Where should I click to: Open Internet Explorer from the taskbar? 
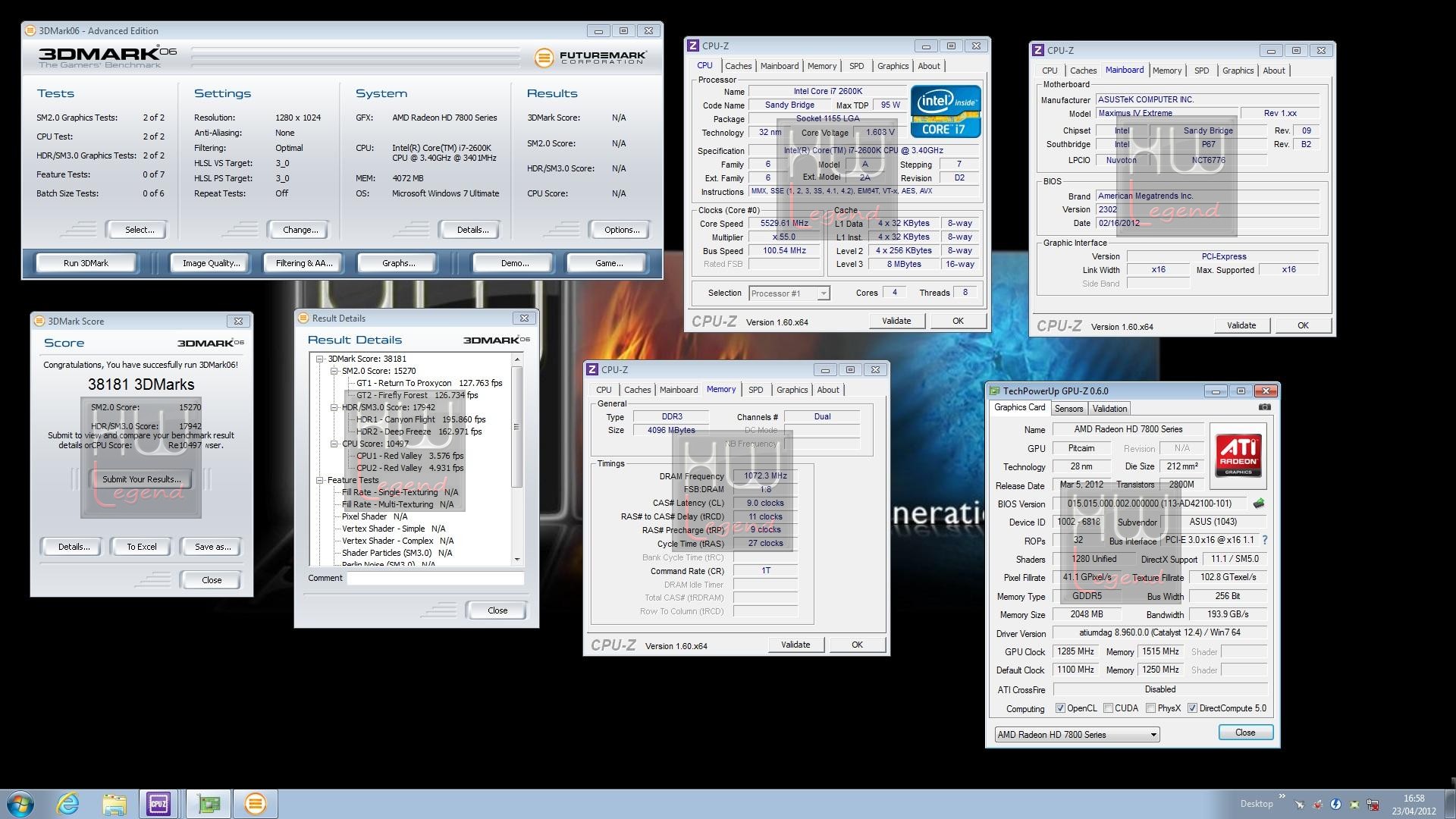(68, 804)
